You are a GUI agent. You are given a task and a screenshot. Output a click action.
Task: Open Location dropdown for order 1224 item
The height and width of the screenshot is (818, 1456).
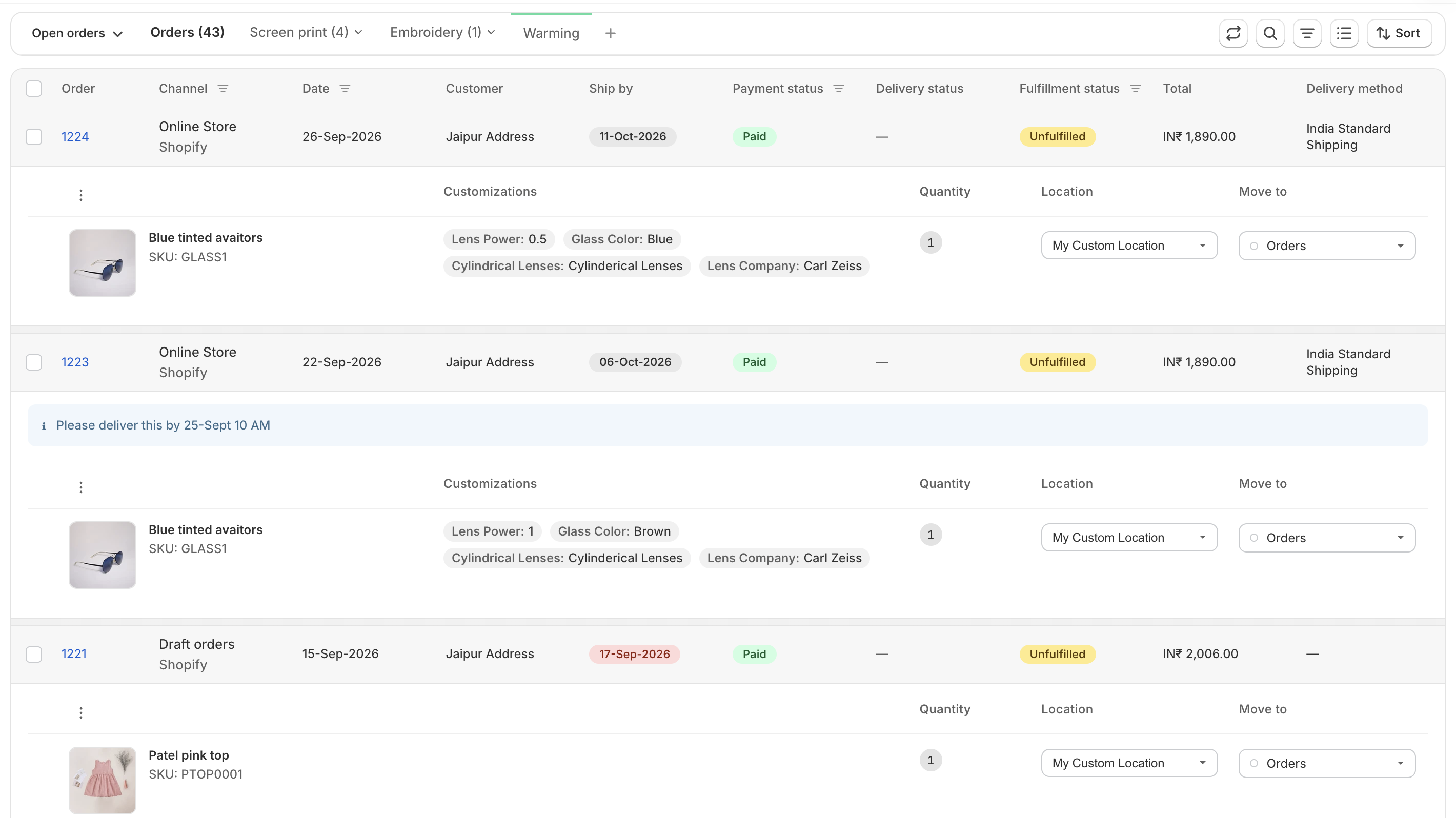click(x=1129, y=245)
